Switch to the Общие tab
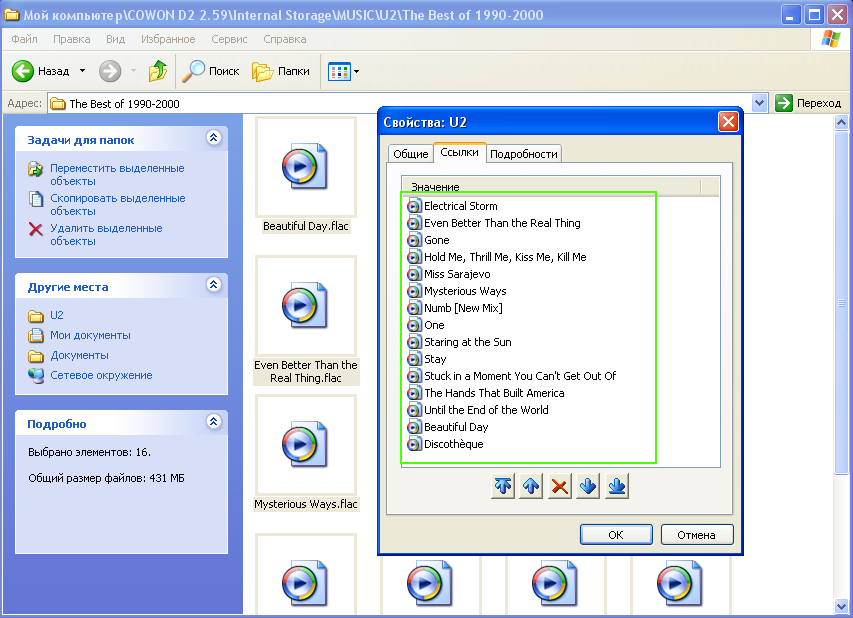The width and height of the screenshot is (853, 618). (411, 154)
